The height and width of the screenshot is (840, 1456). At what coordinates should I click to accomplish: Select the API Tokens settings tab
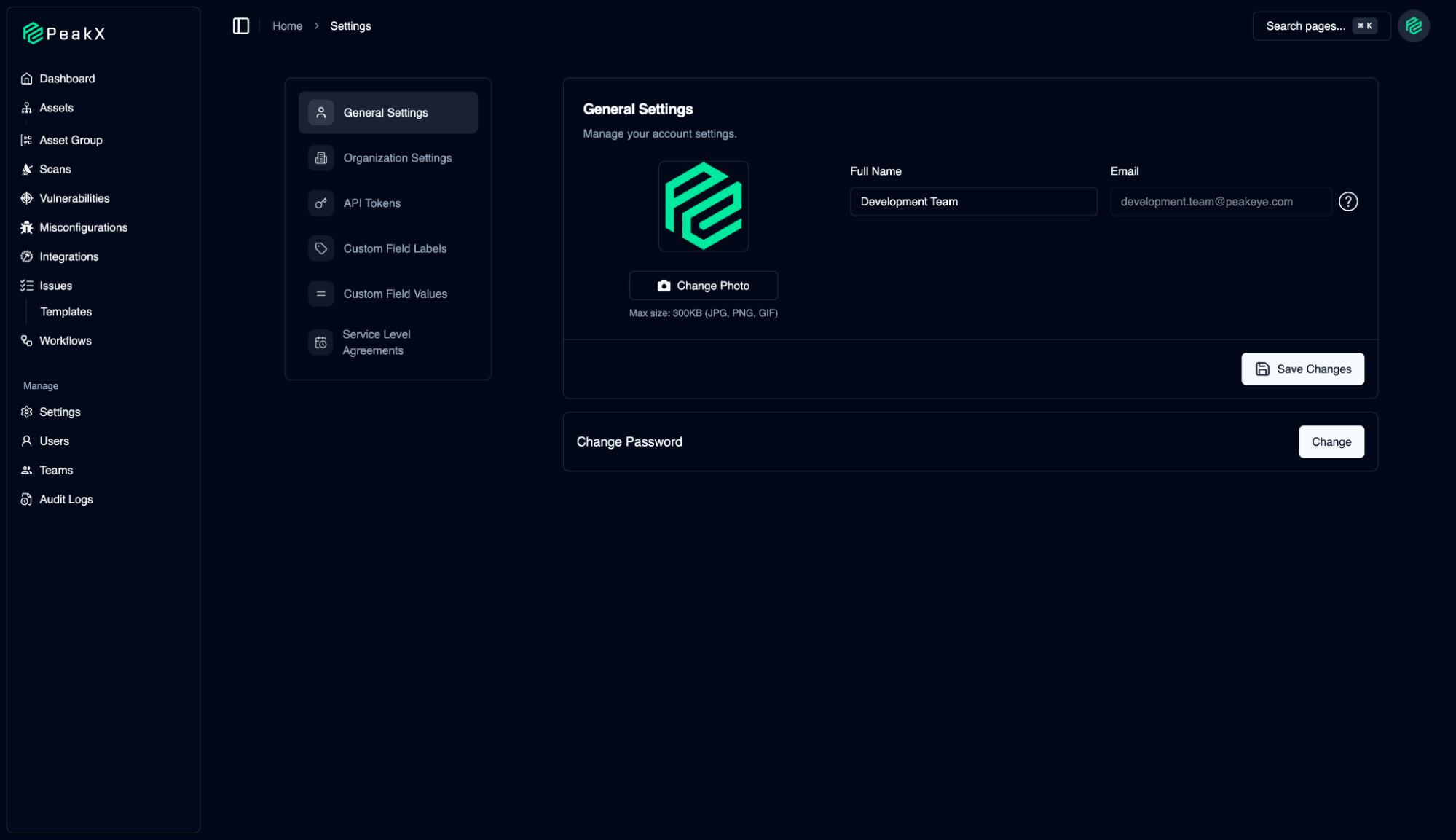tap(371, 203)
